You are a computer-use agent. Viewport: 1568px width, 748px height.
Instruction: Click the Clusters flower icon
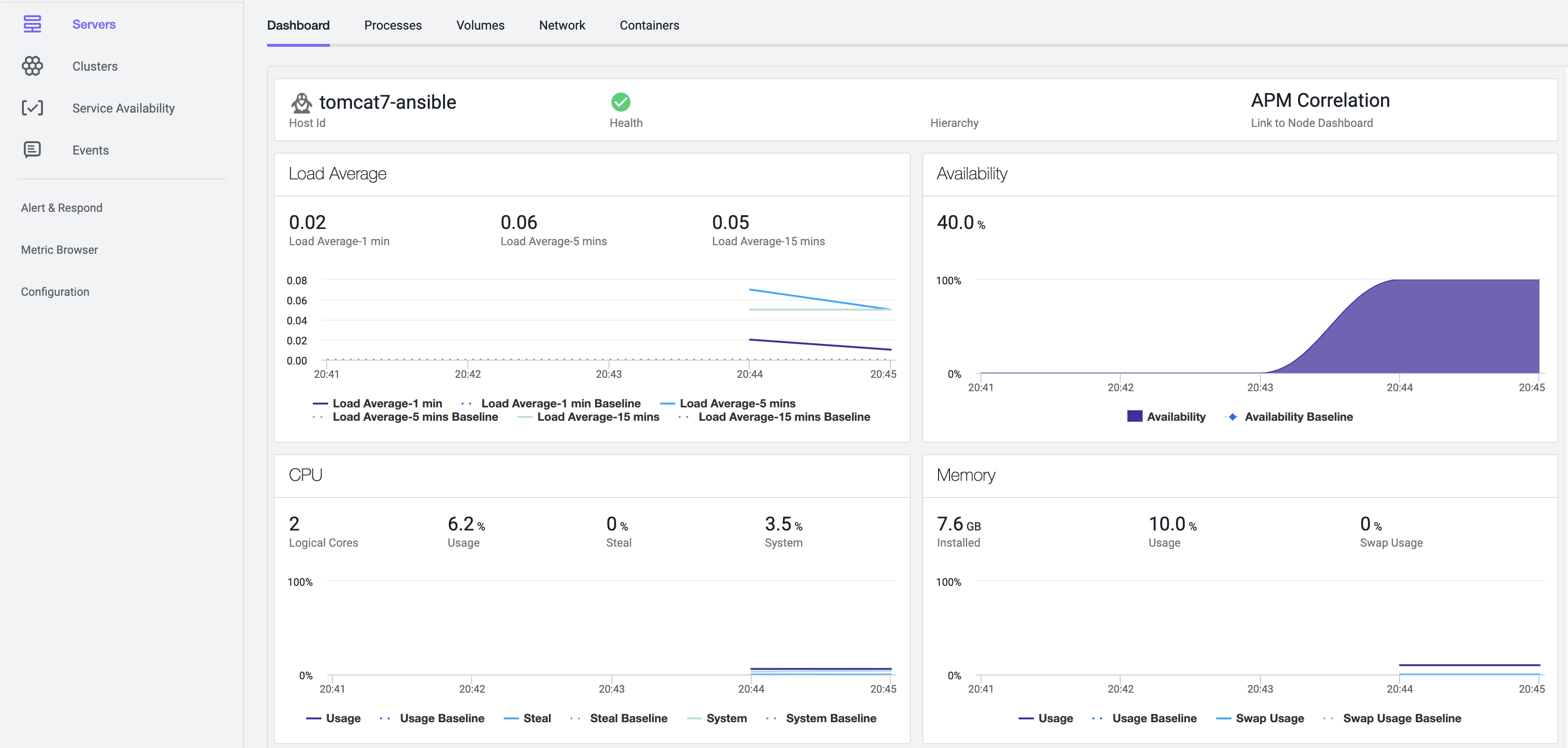32,66
